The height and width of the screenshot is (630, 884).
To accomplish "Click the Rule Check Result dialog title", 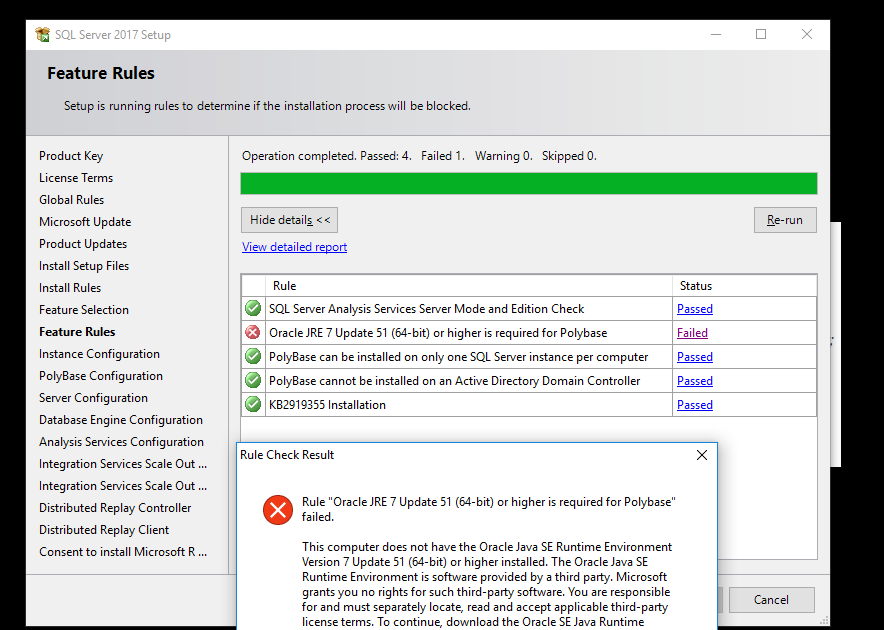I will pyautogui.click(x=287, y=455).
